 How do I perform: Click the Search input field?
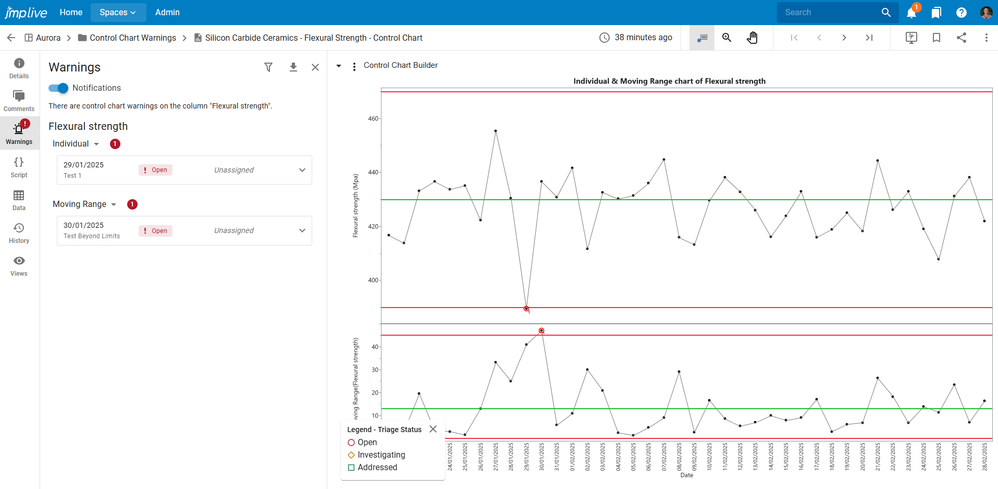tap(828, 12)
